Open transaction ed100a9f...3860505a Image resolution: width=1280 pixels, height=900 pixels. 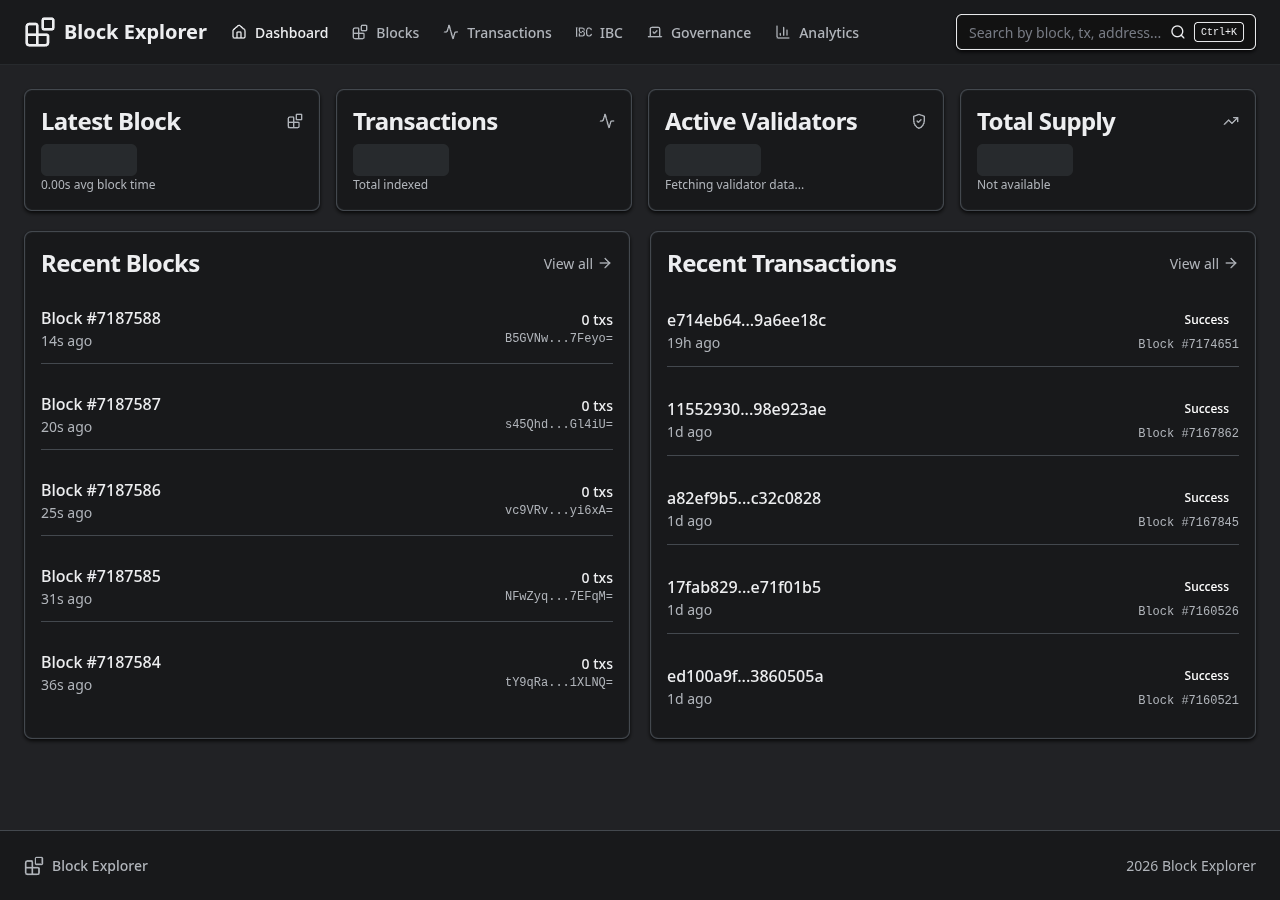[745, 676]
